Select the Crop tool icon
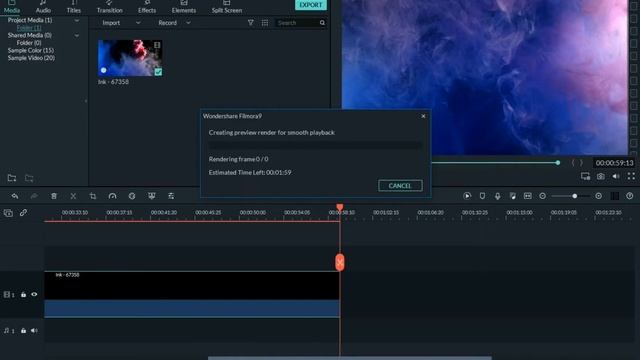640x360 pixels. [x=93, y=196]
